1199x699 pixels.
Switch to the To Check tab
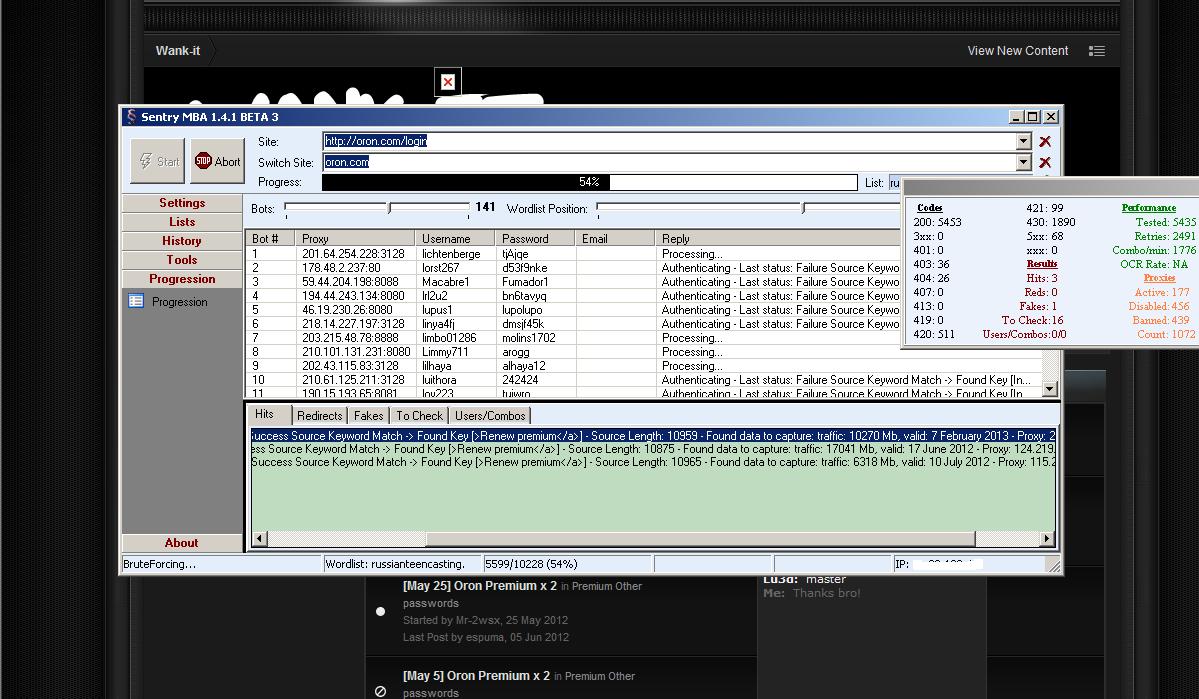point(419,416)
